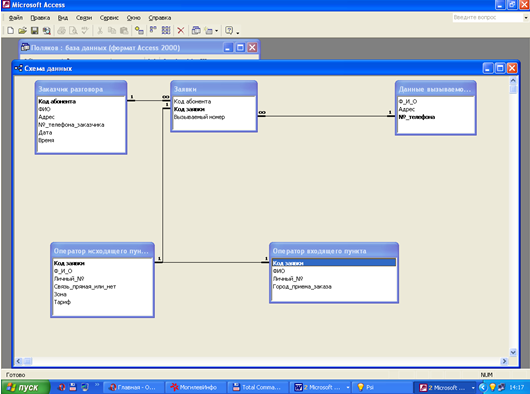This screenshot has height=394, width=530.
Task: Click the Show Table toolbar icon
Action: pyautogui.click(x=139, y=31)
